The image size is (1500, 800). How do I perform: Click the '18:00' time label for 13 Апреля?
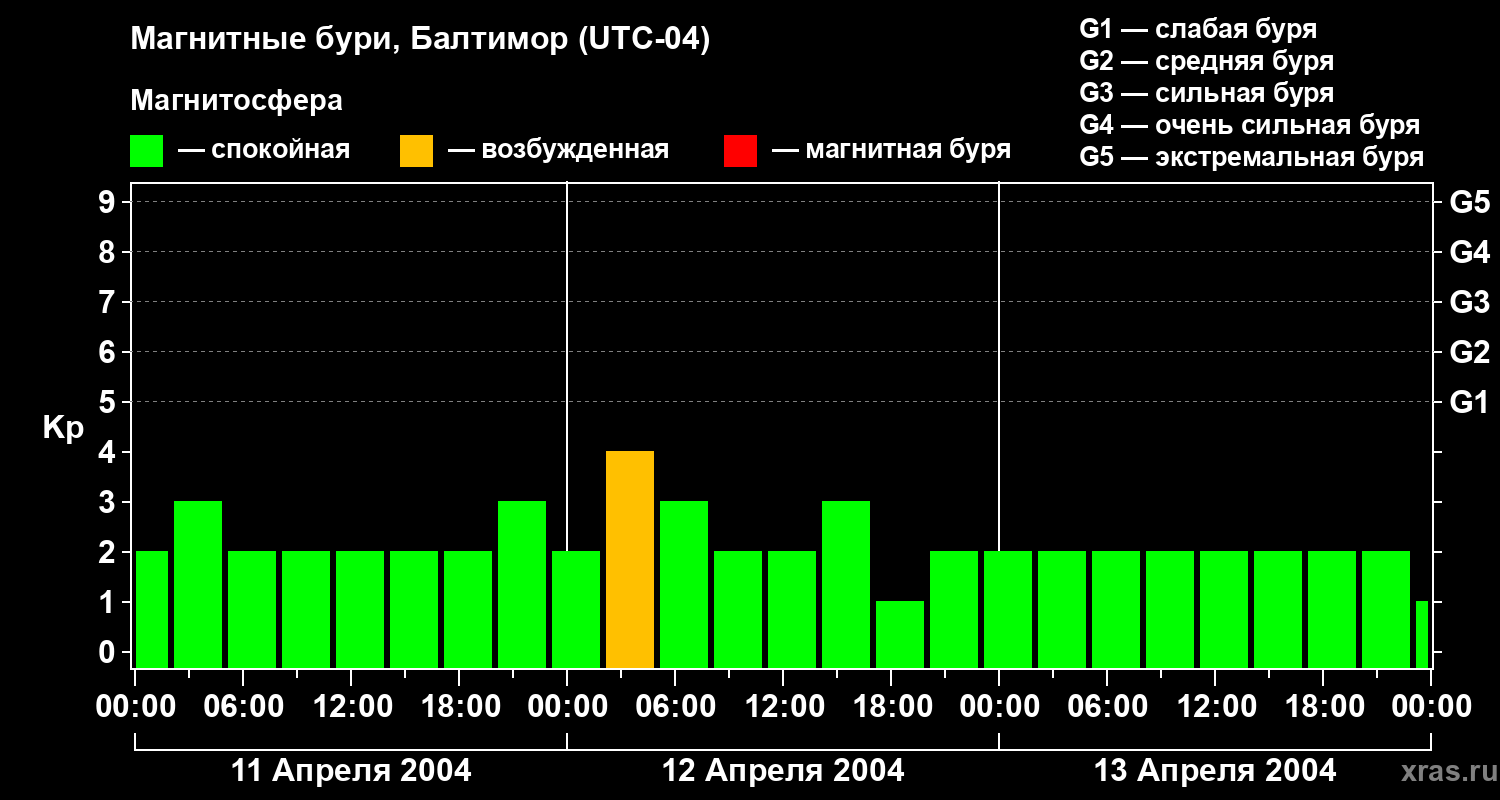coord(1323,707)
